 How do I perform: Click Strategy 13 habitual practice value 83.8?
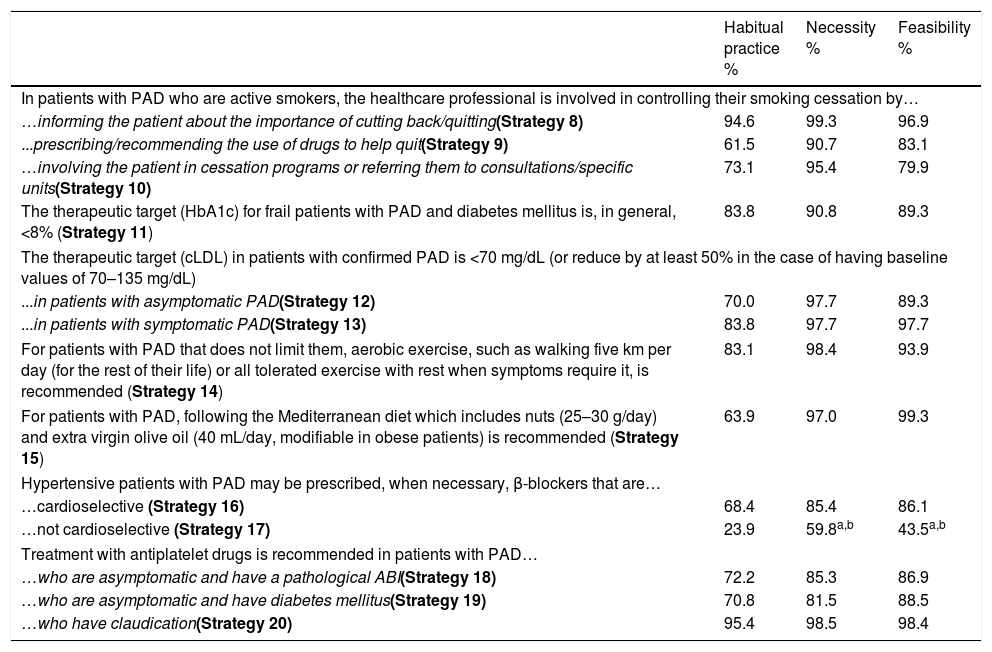(739, 324)
